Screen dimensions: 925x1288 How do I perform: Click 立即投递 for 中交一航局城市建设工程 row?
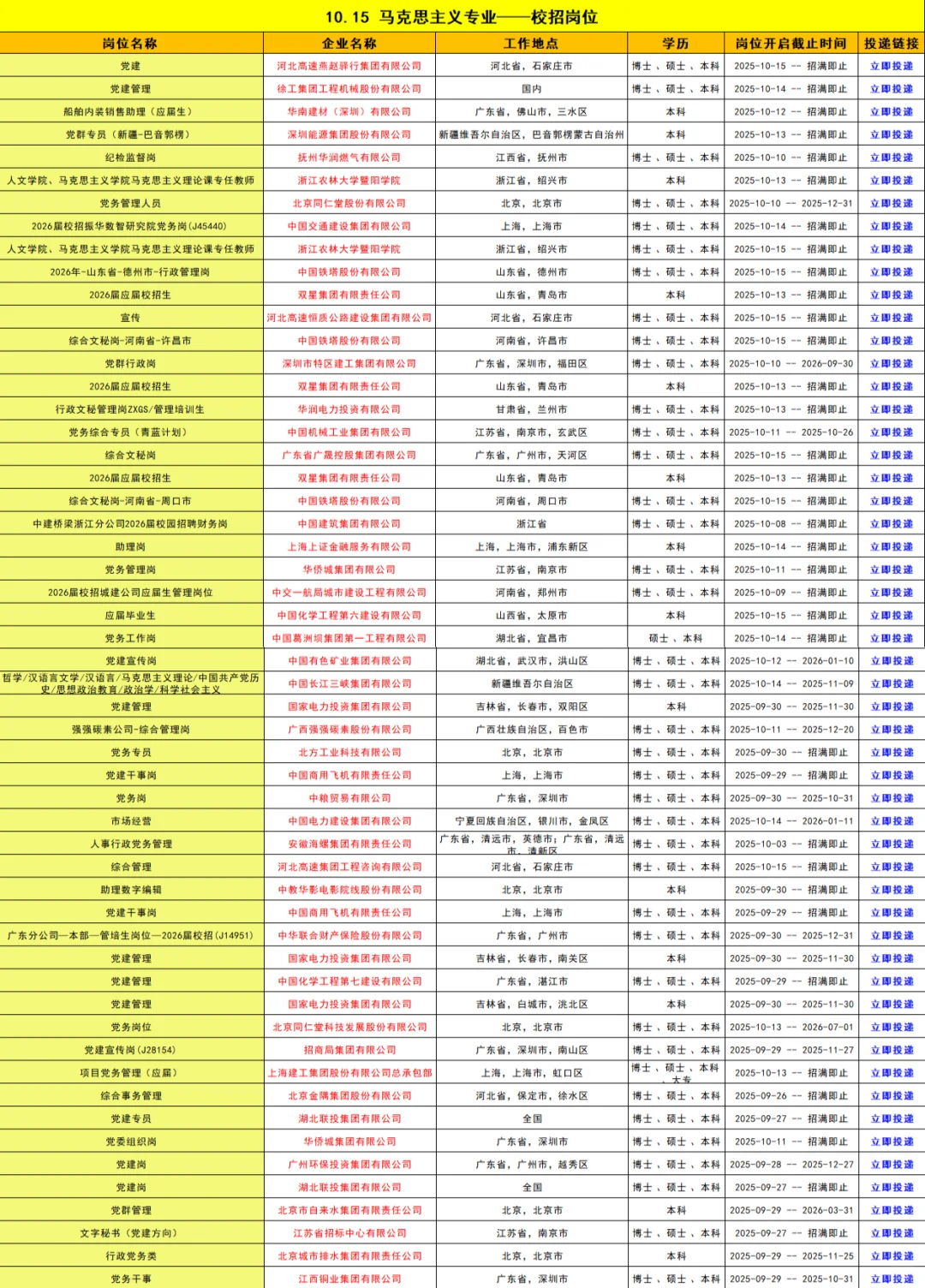point(892,593)
